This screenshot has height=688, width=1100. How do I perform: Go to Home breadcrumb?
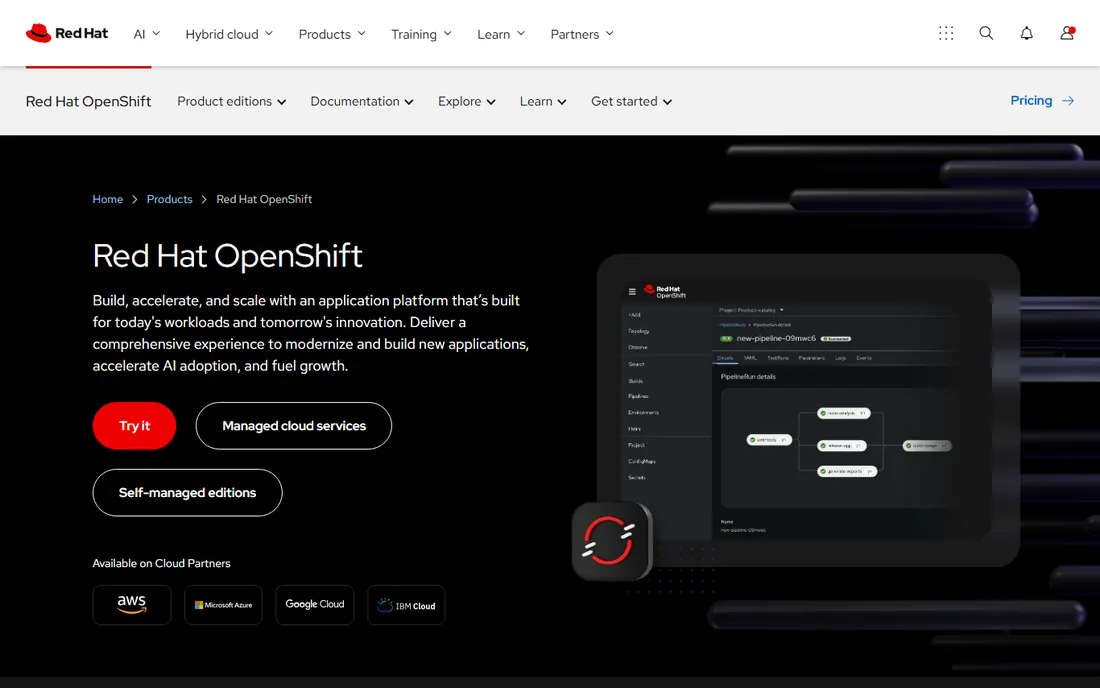coord(107,199)
